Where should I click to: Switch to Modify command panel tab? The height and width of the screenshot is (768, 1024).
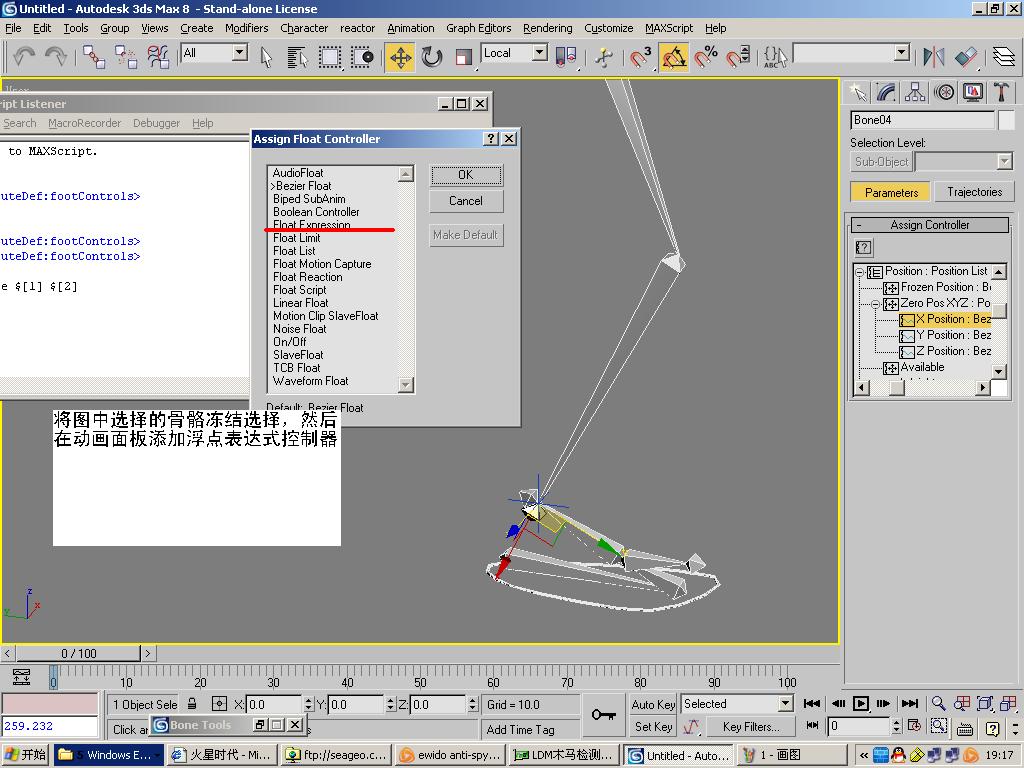tap(886, 93)
